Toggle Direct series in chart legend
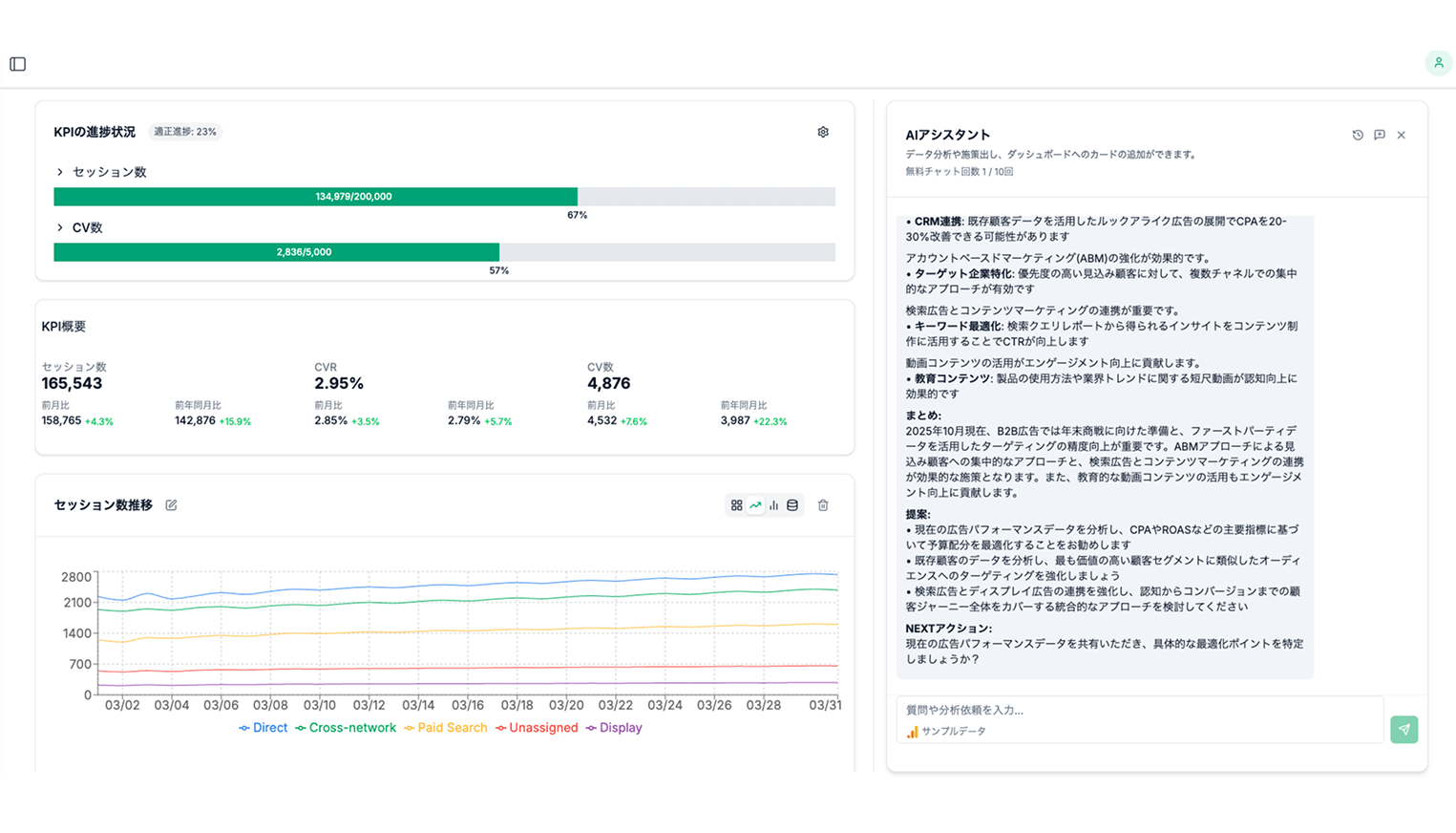Screen dimensions: 1456x833 coord(264,728)
